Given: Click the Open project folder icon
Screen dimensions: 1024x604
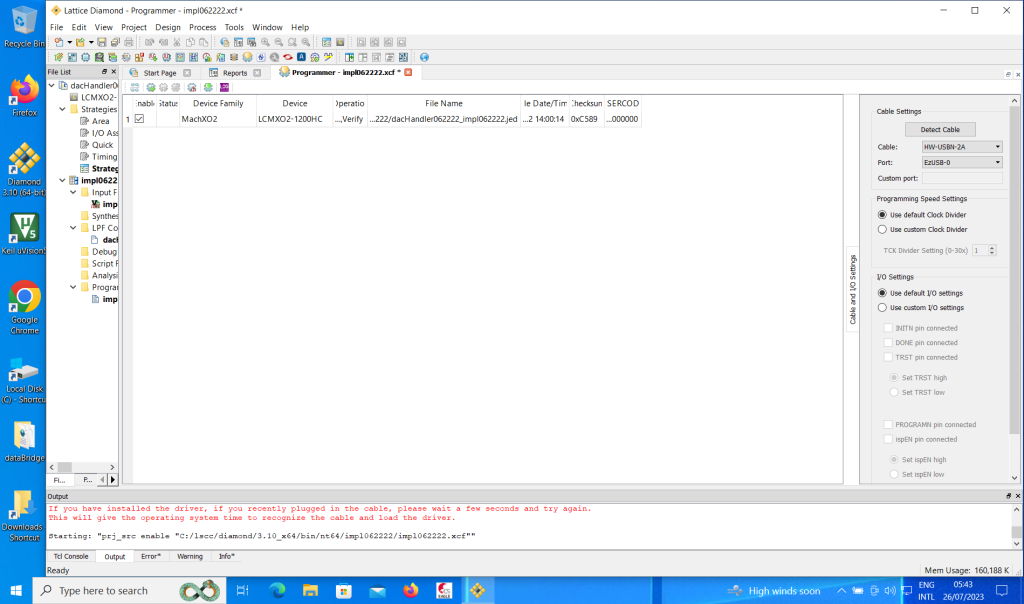Looking at the screenshot, I should coord(80,42).
